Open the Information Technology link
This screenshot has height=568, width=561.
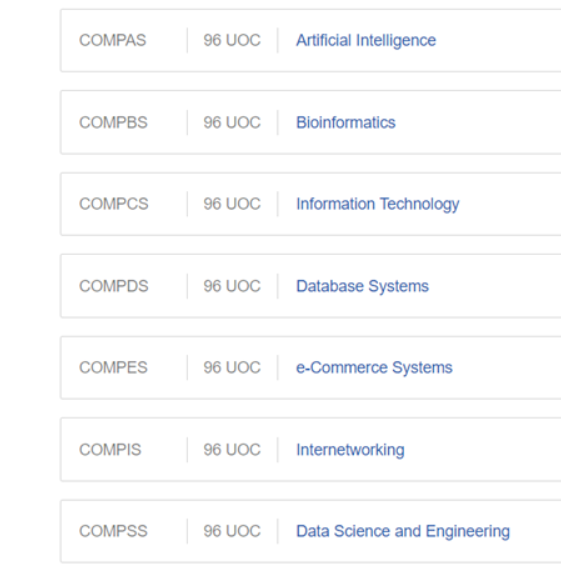point(377,204)
